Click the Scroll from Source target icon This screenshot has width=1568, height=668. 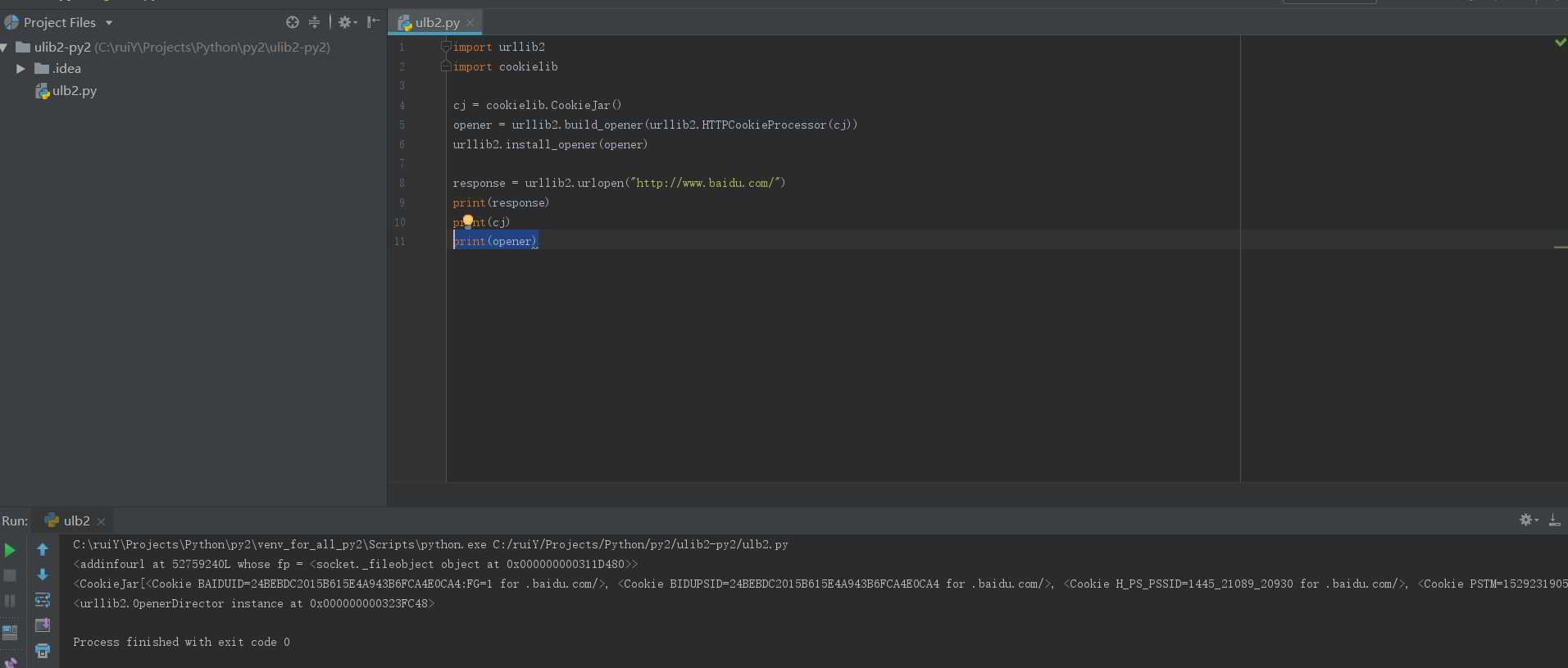point(293,22)
